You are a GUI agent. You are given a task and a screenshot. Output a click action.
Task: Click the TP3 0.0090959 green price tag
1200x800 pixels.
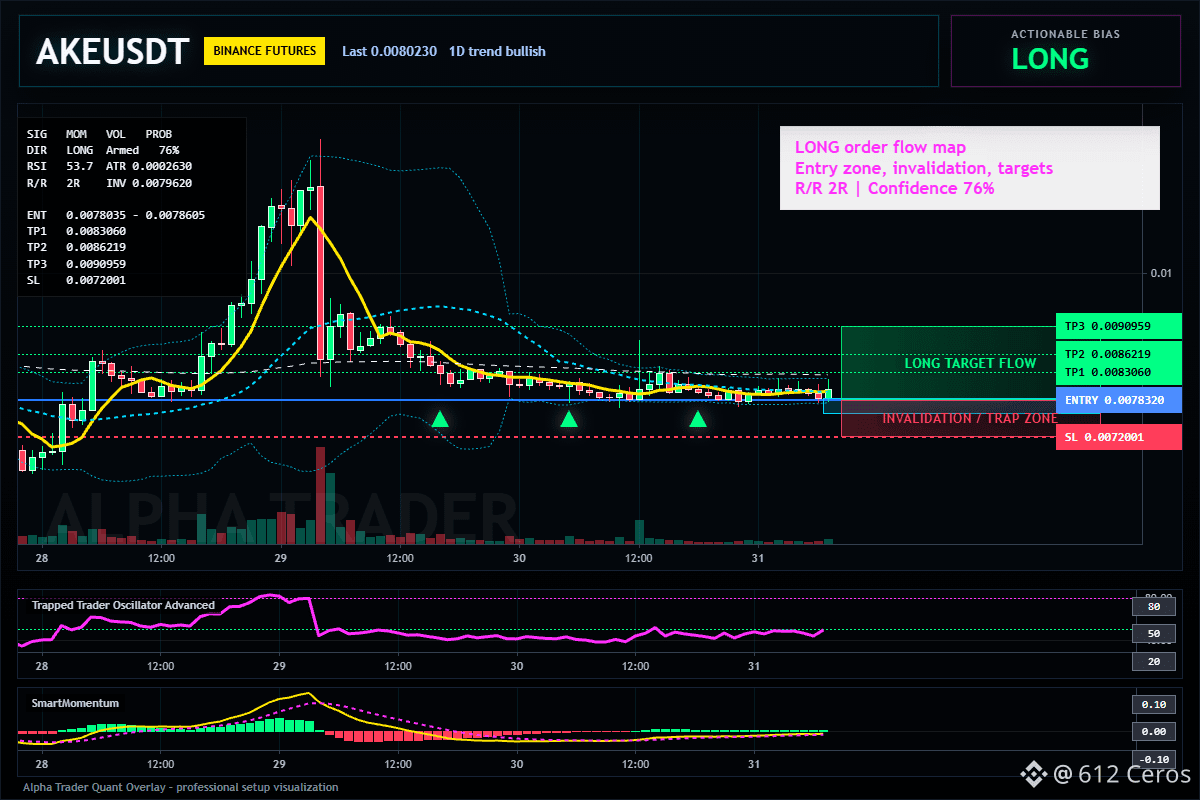pos(1119,326)
